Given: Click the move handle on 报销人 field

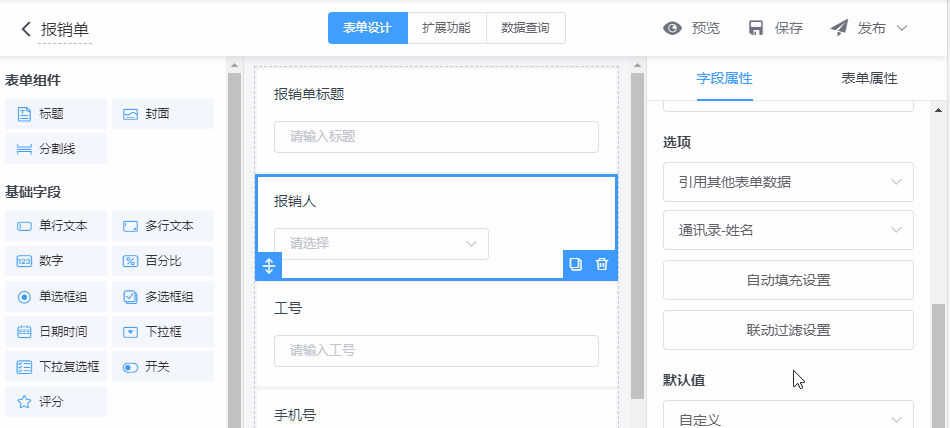Looking at the screenshot, I should [269, 266].
